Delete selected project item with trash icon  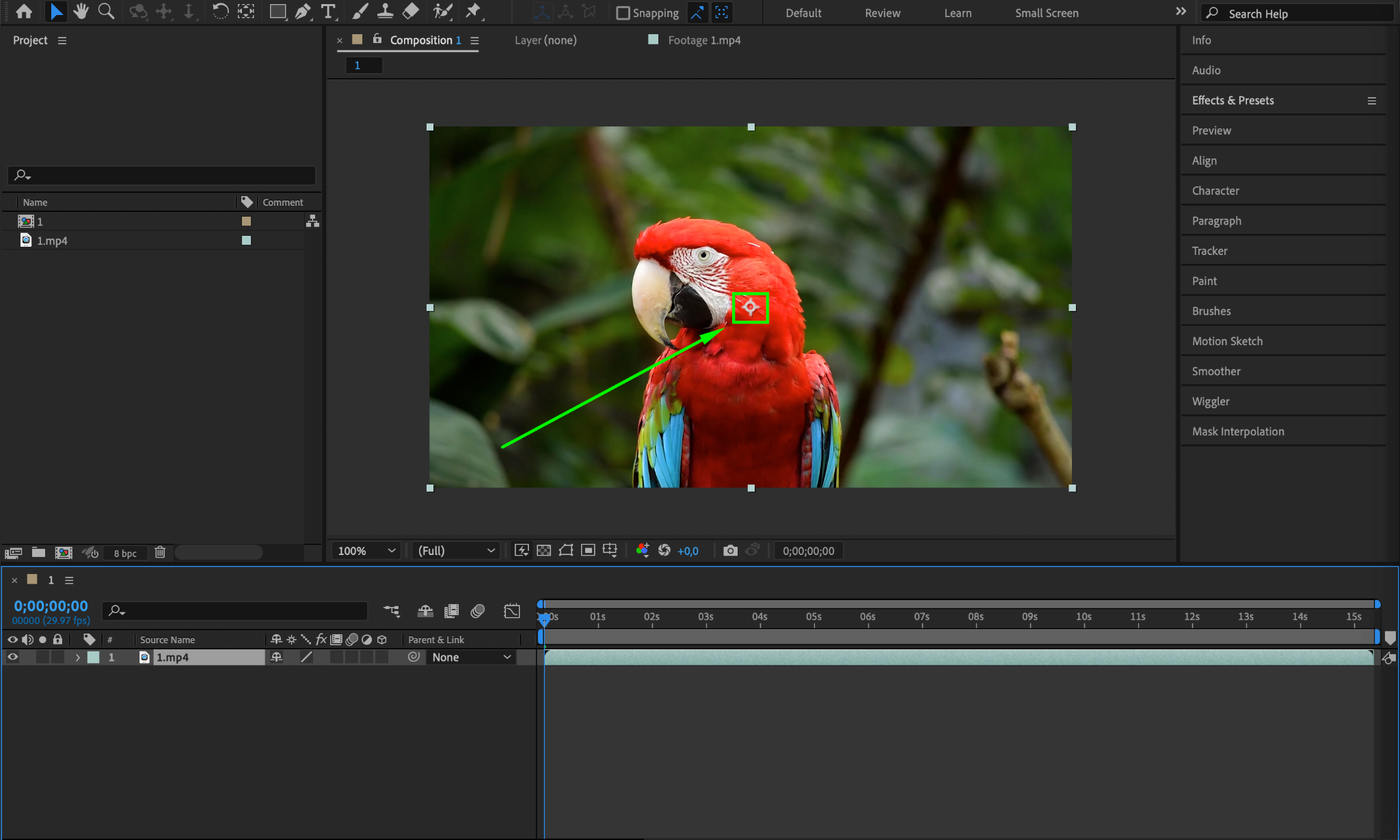pos(160,552)
